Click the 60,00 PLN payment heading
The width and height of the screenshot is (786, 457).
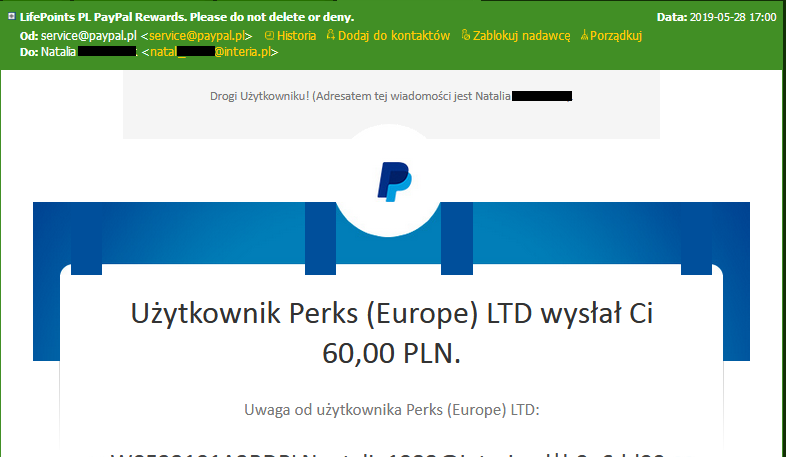[391, 353]
